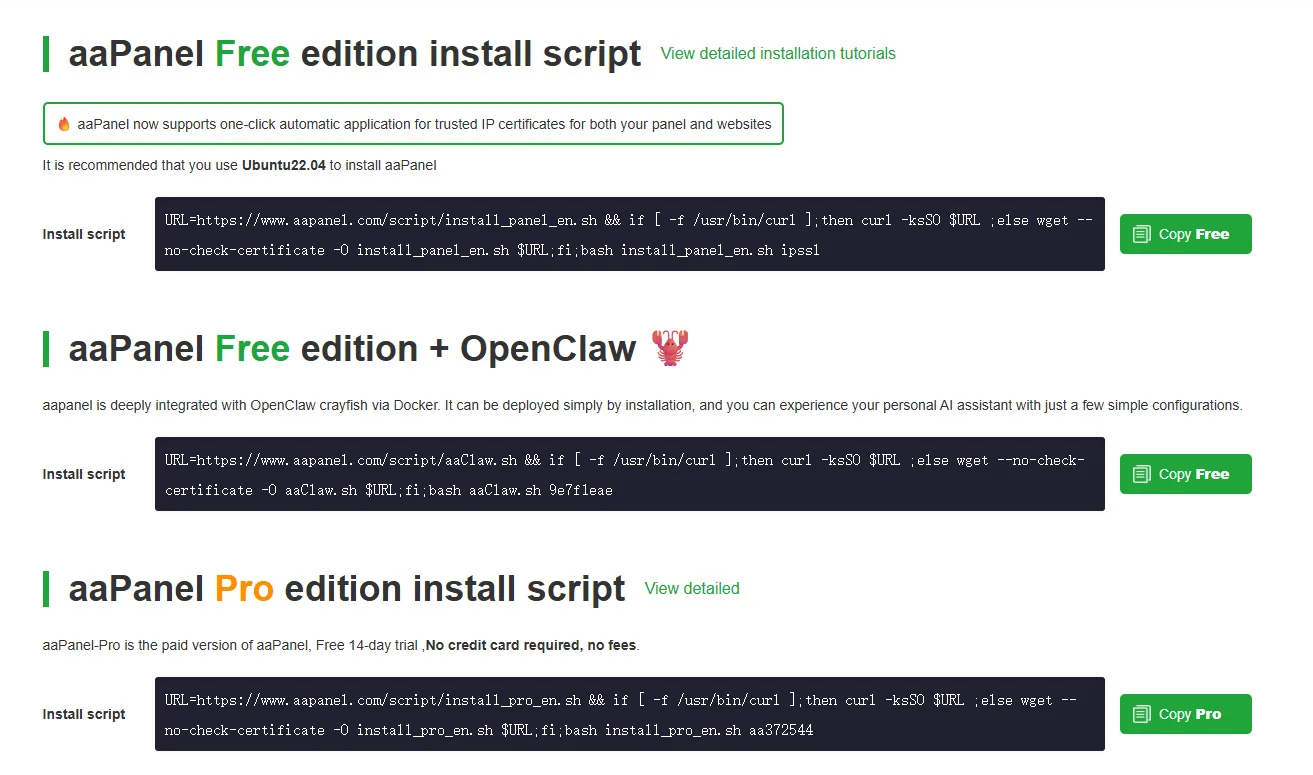Viewport: 1313px width, 775px height.
Task: Click the fire icon in the IP certificates notice
Action: pyautogui.click(x=64, y=124)
